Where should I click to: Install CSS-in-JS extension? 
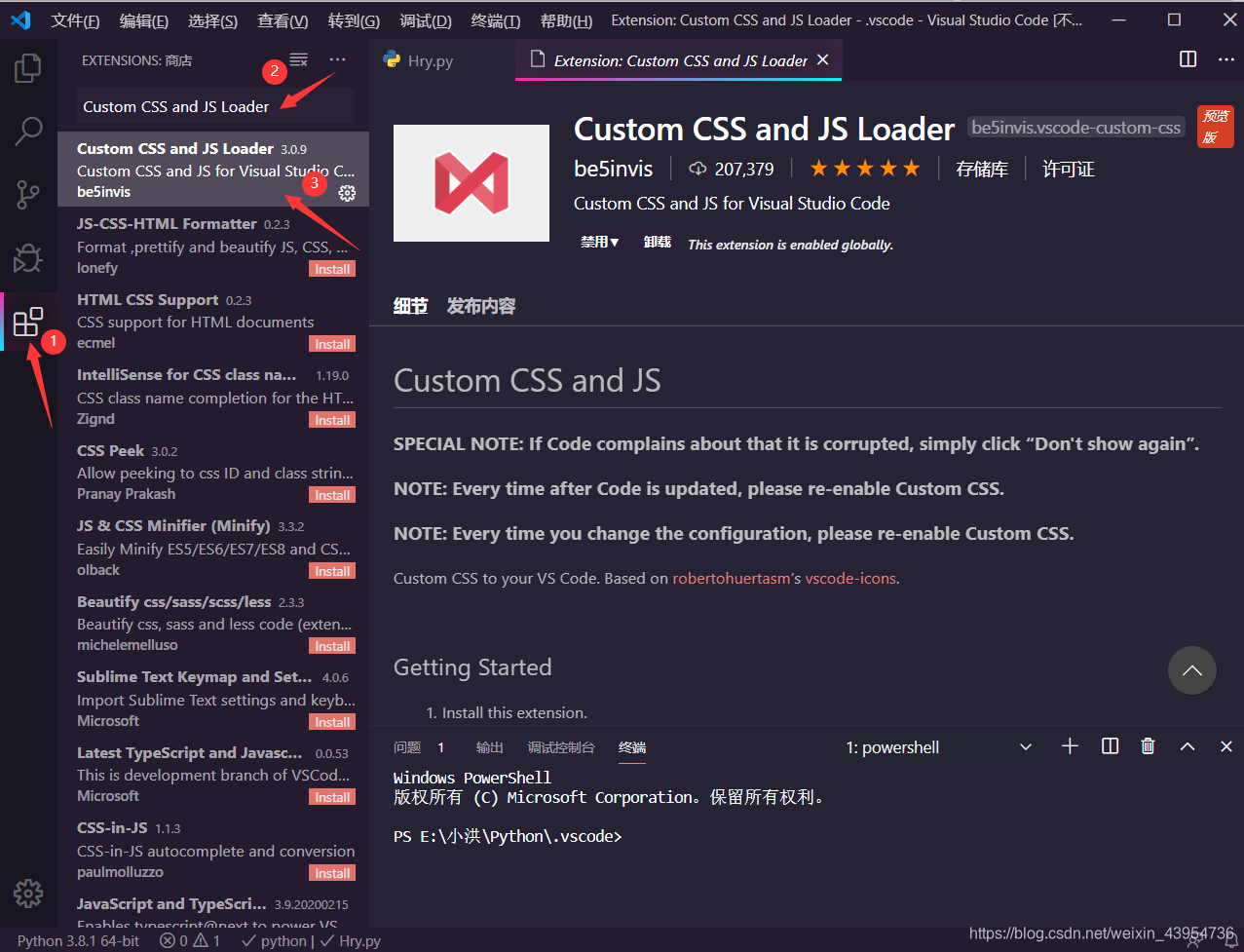pos(332,873)
